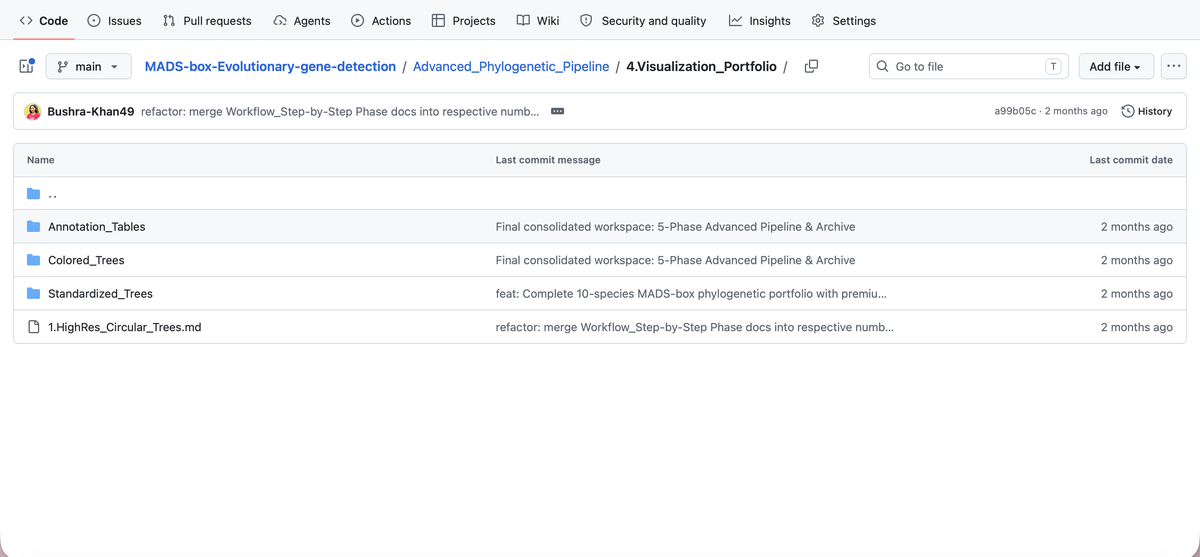
Task: Expand the file tree side panel
Action: click(27, 66)
